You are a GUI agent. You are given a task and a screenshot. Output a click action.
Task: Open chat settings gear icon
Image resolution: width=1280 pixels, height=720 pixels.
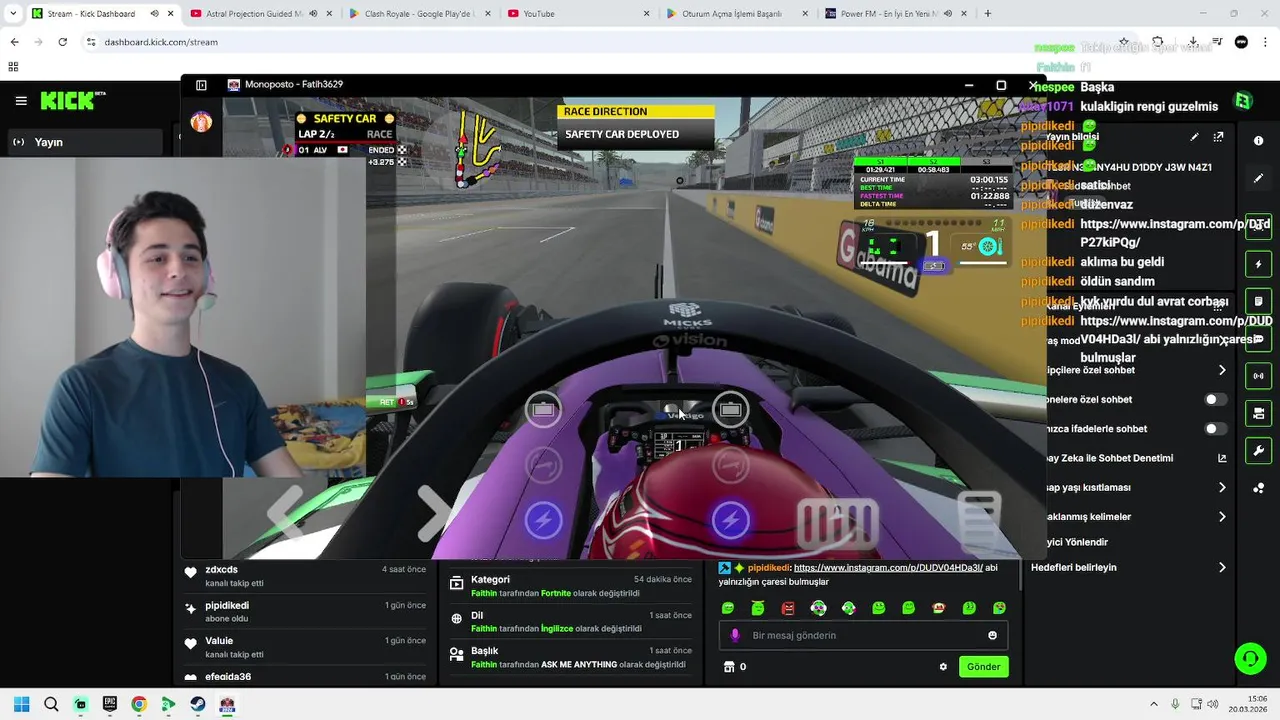click(943, 667)
